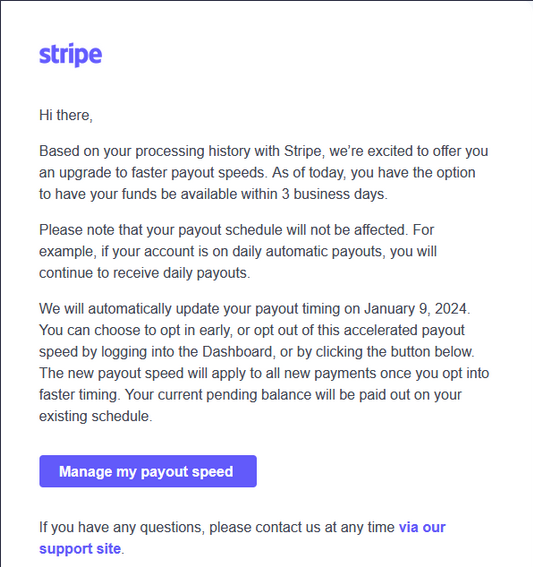533x567 pixels.
Task: Click the sentence starting "Please note that"
Action: pos(222,230)
